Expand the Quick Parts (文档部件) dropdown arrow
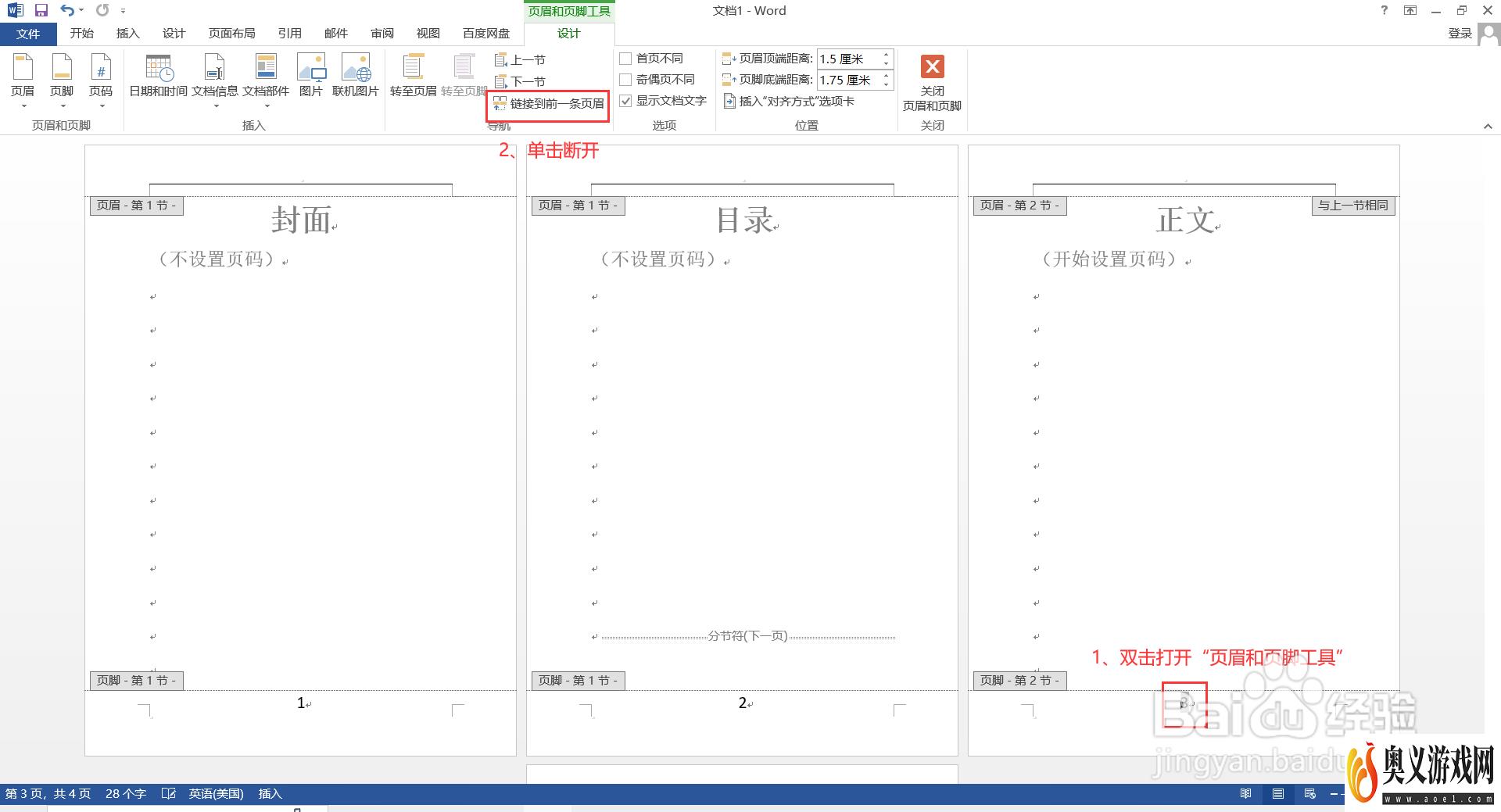The height and width of the screenshot is (812, 1501). click(266, 106)
